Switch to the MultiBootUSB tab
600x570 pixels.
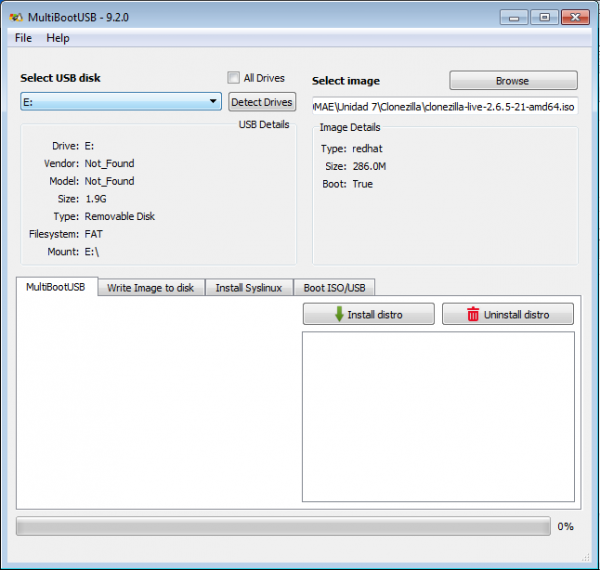pyautogui.click(x=56, y=287)
